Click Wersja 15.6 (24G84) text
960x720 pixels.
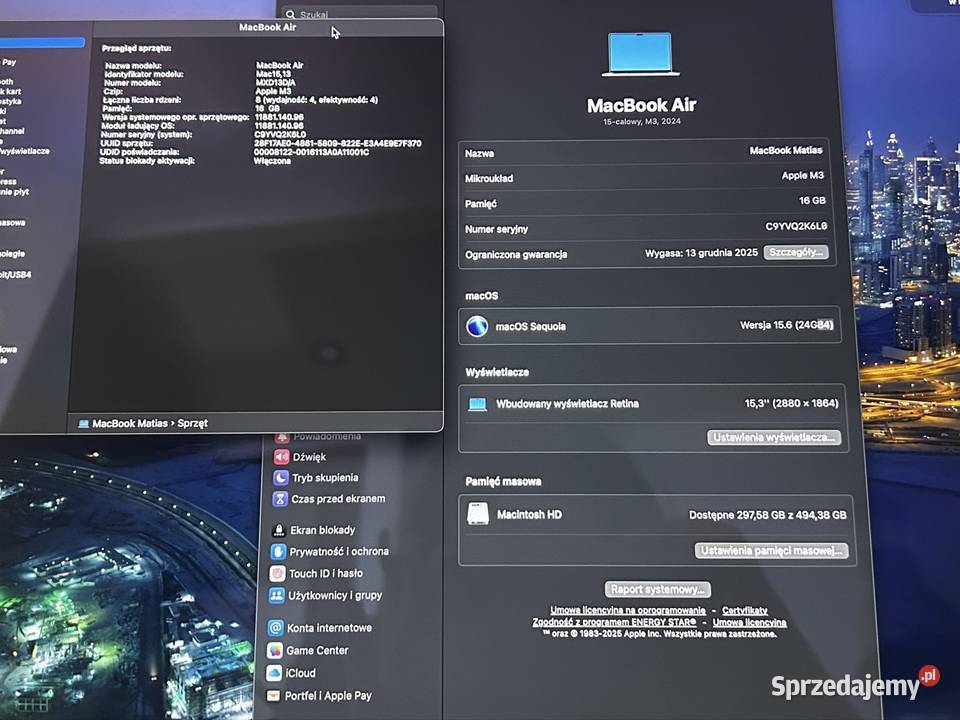[787, 324]
